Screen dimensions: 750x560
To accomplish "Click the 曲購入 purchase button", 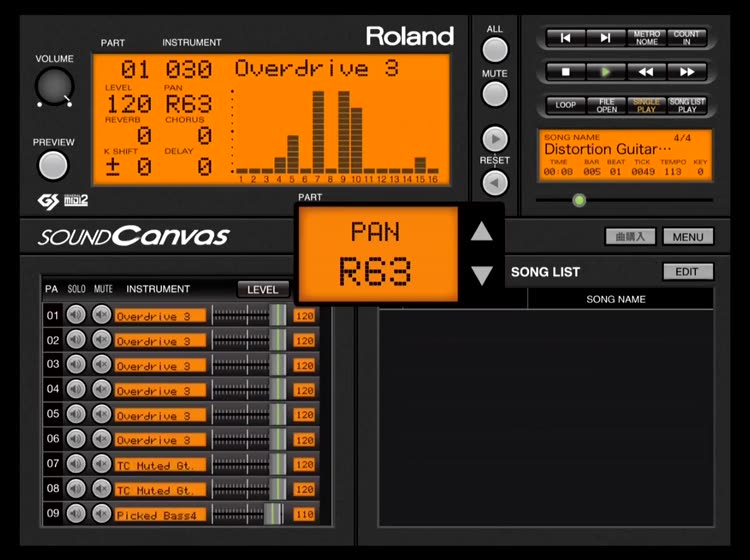I will (630, 237).
